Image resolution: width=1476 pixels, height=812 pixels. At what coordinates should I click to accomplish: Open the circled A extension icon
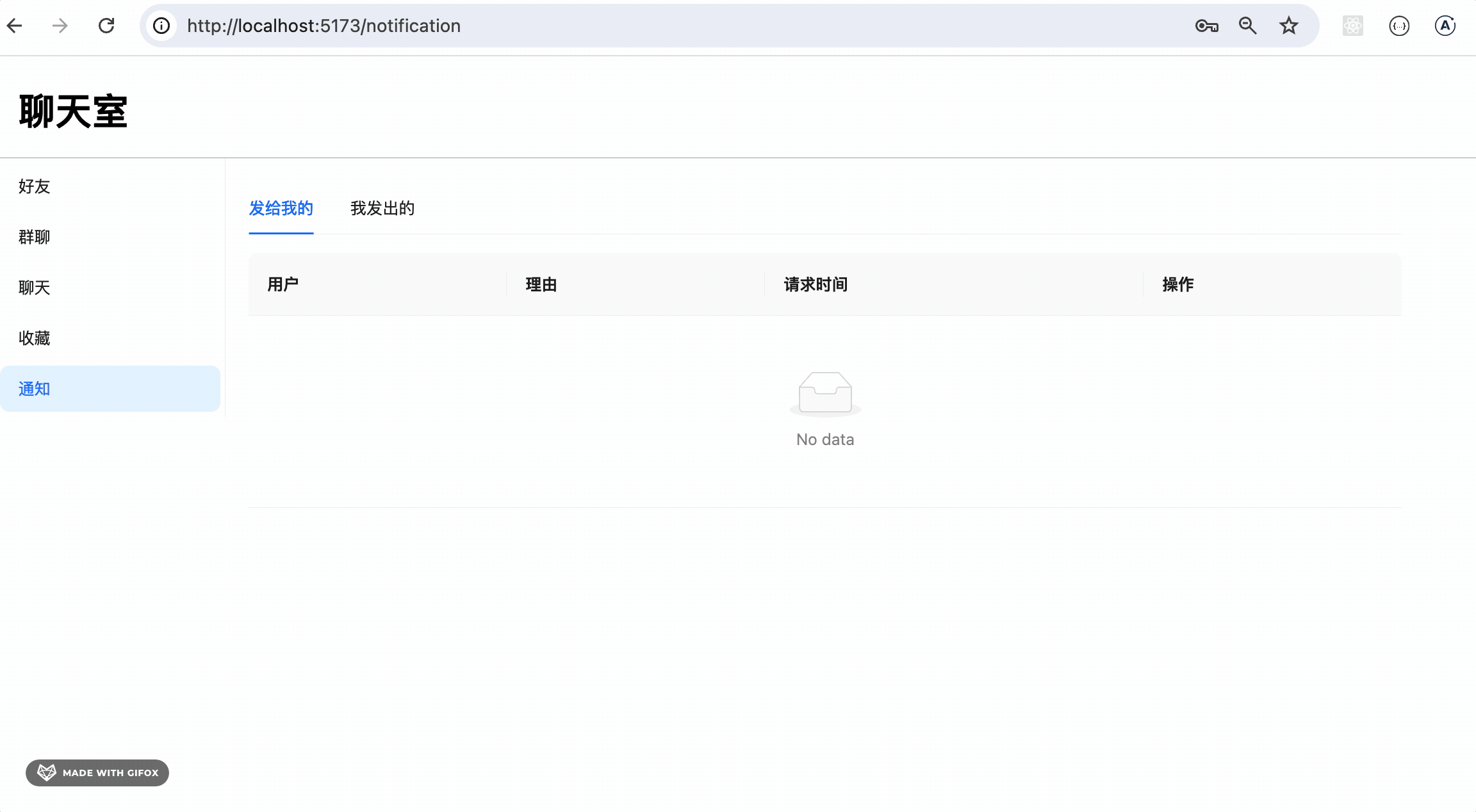(1445, 26)
